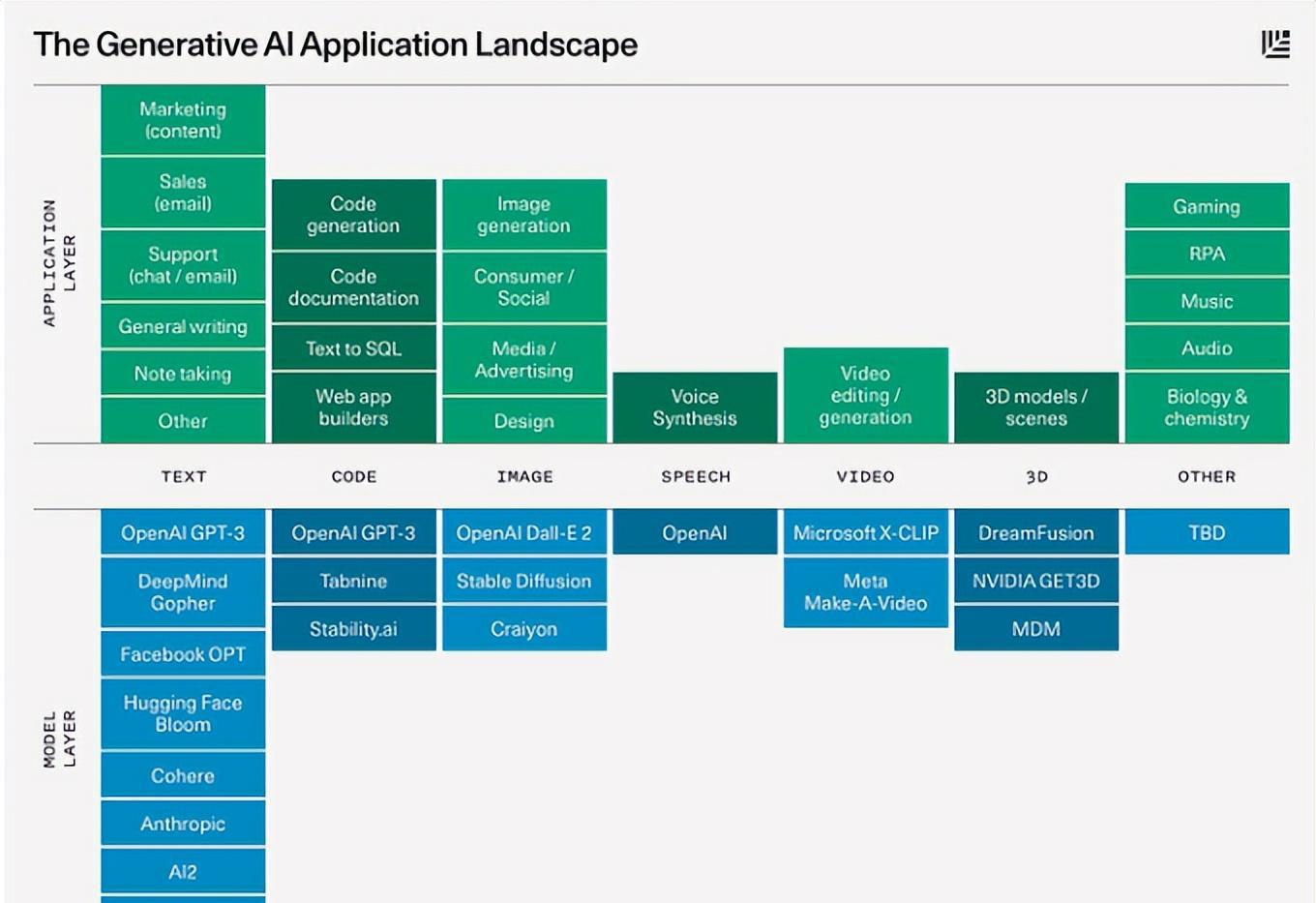
Task: Select the 'Video editing / generation' box
Action: 866,395
